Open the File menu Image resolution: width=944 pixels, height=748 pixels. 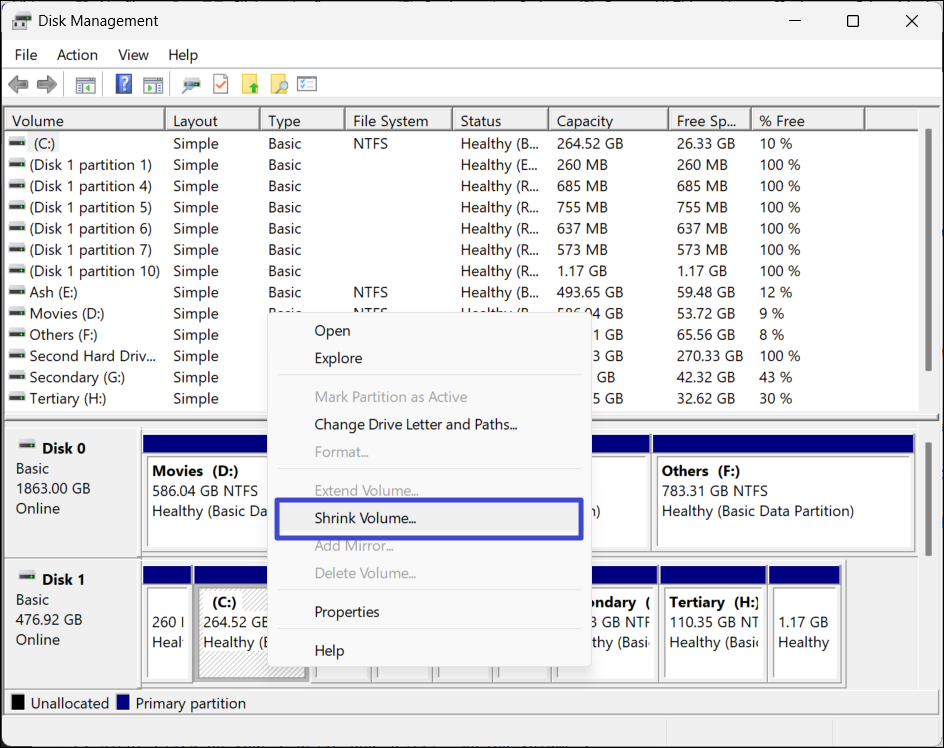click(x=26, y=55)
